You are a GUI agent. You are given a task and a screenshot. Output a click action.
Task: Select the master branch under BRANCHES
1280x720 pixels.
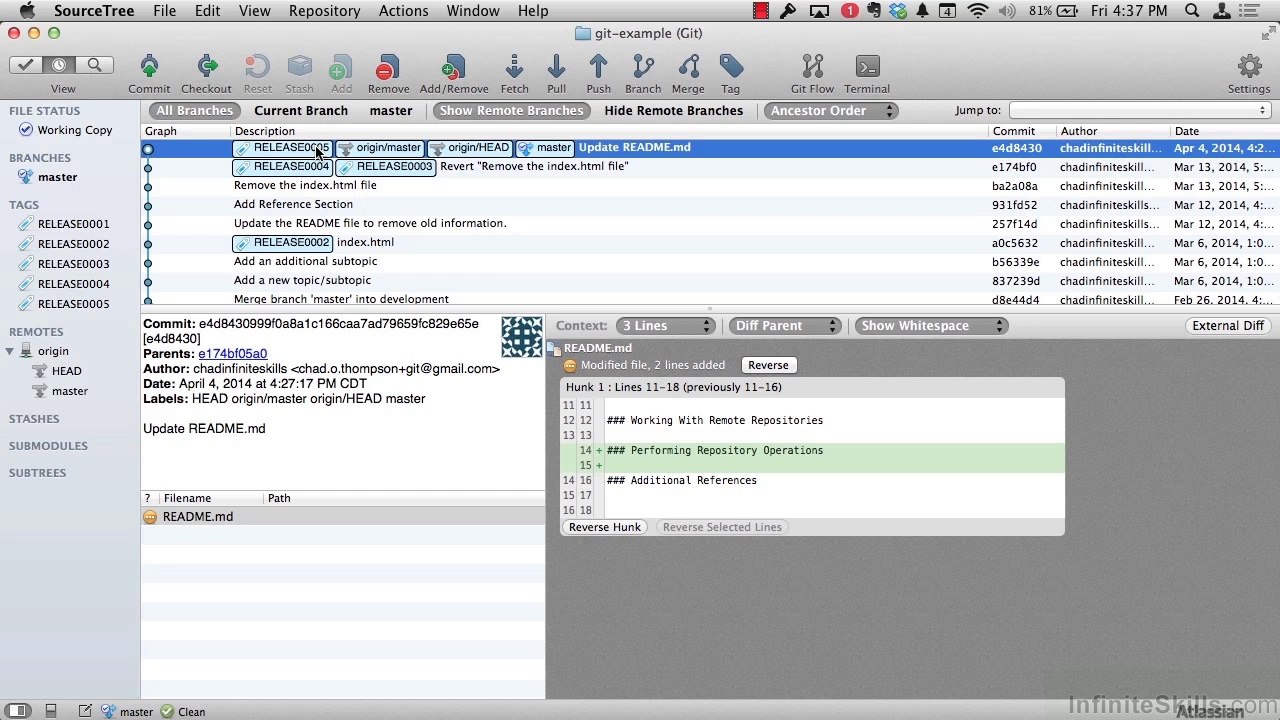[x=57, y=177]
